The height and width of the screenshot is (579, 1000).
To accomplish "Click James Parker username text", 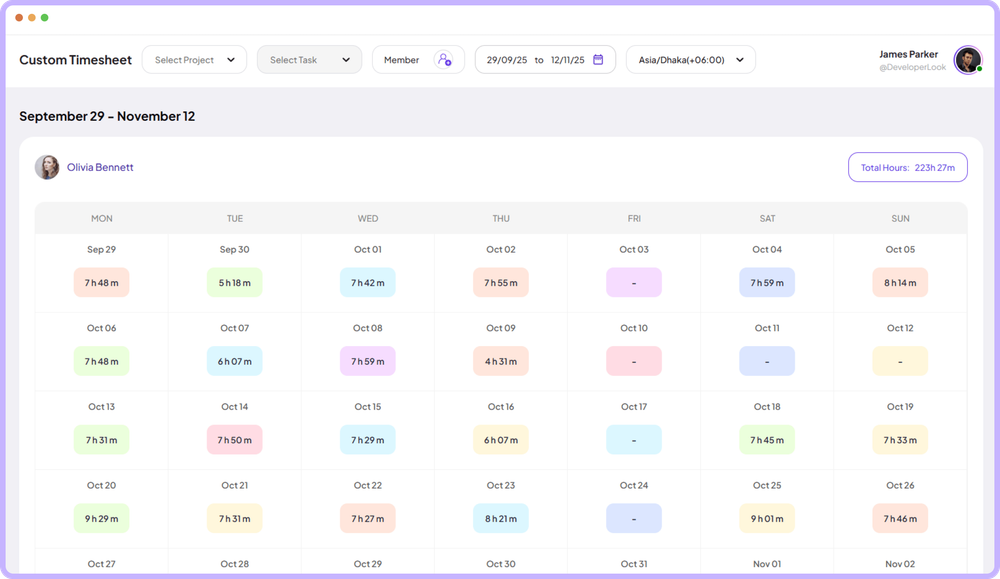I will (908, 54).
